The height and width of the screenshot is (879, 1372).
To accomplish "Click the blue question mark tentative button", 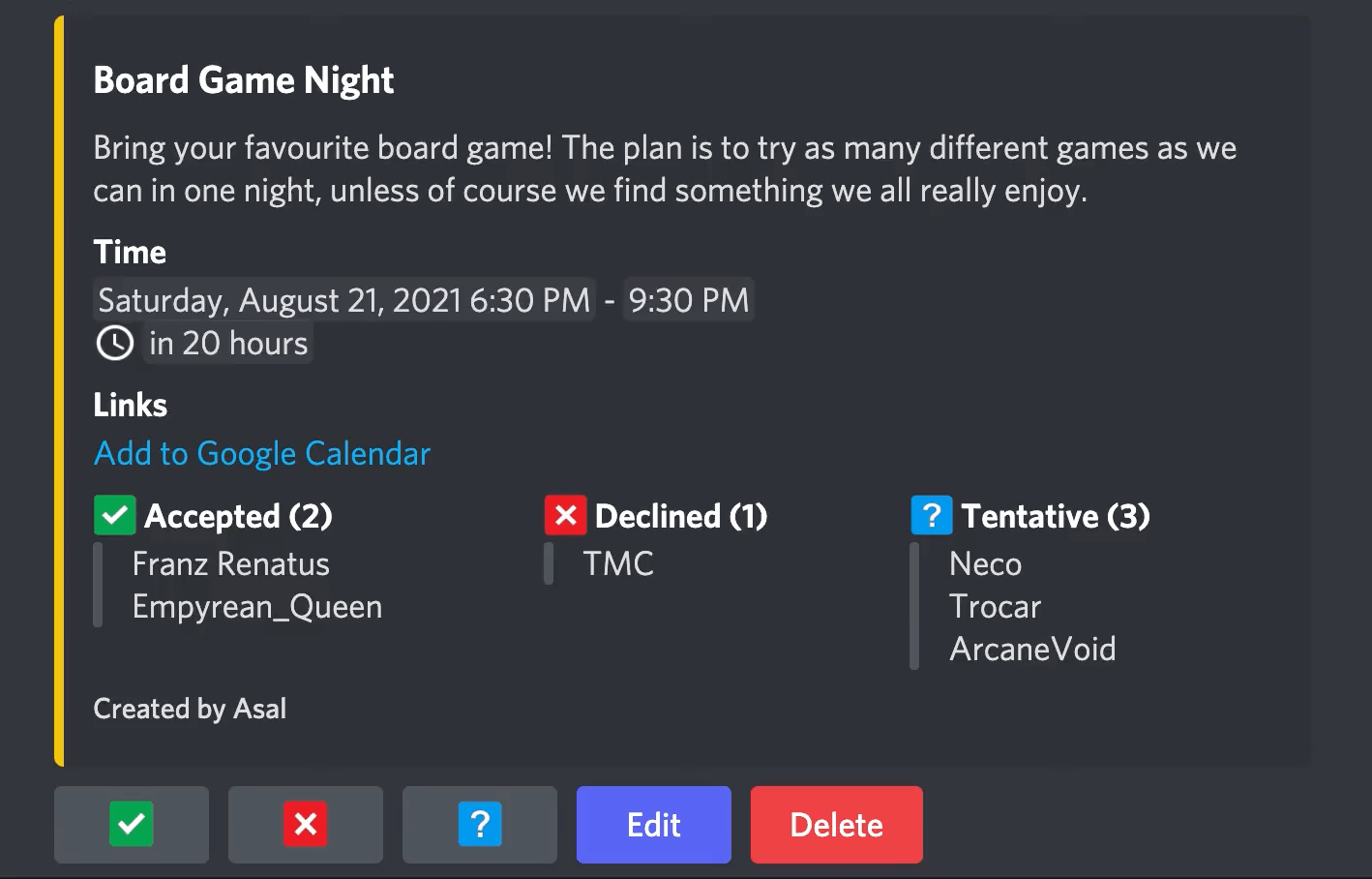I will point(480,825).
